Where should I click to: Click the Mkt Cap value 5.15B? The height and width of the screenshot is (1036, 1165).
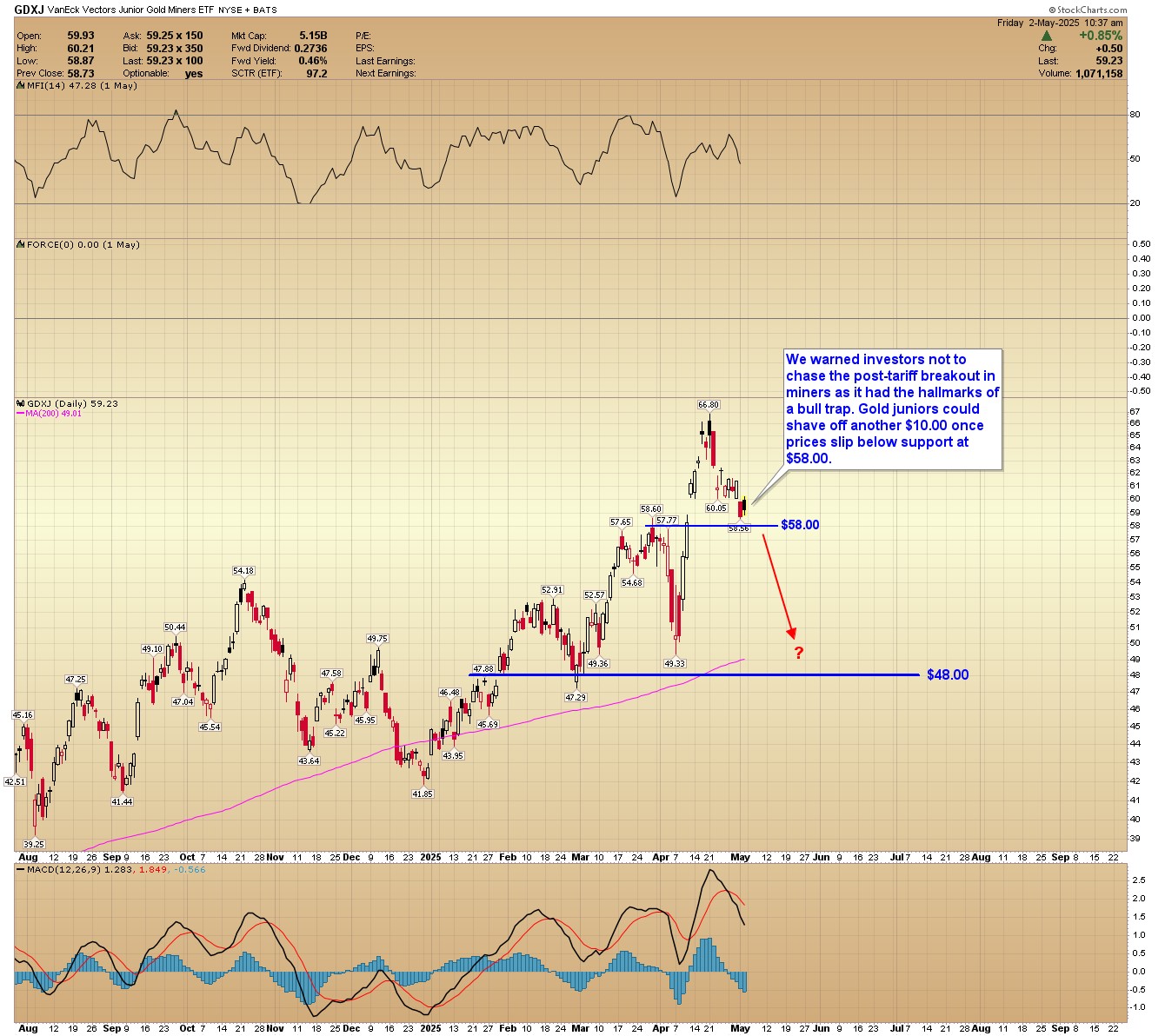[313, 36]
